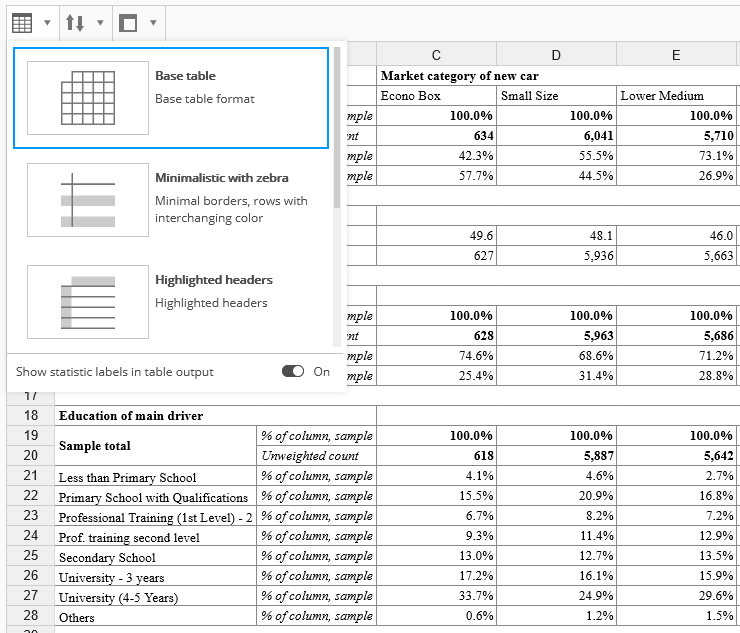Click cell with value 634
The width and height of the screenshot is (740, 633).
click(437, 136)
